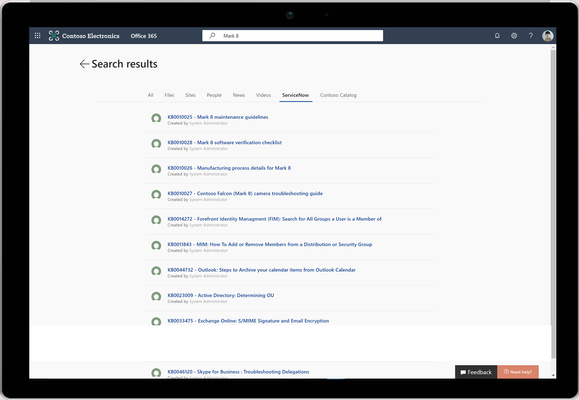Open the notifications bell icon
Viewport: 579px width, 400px height.
497,36
